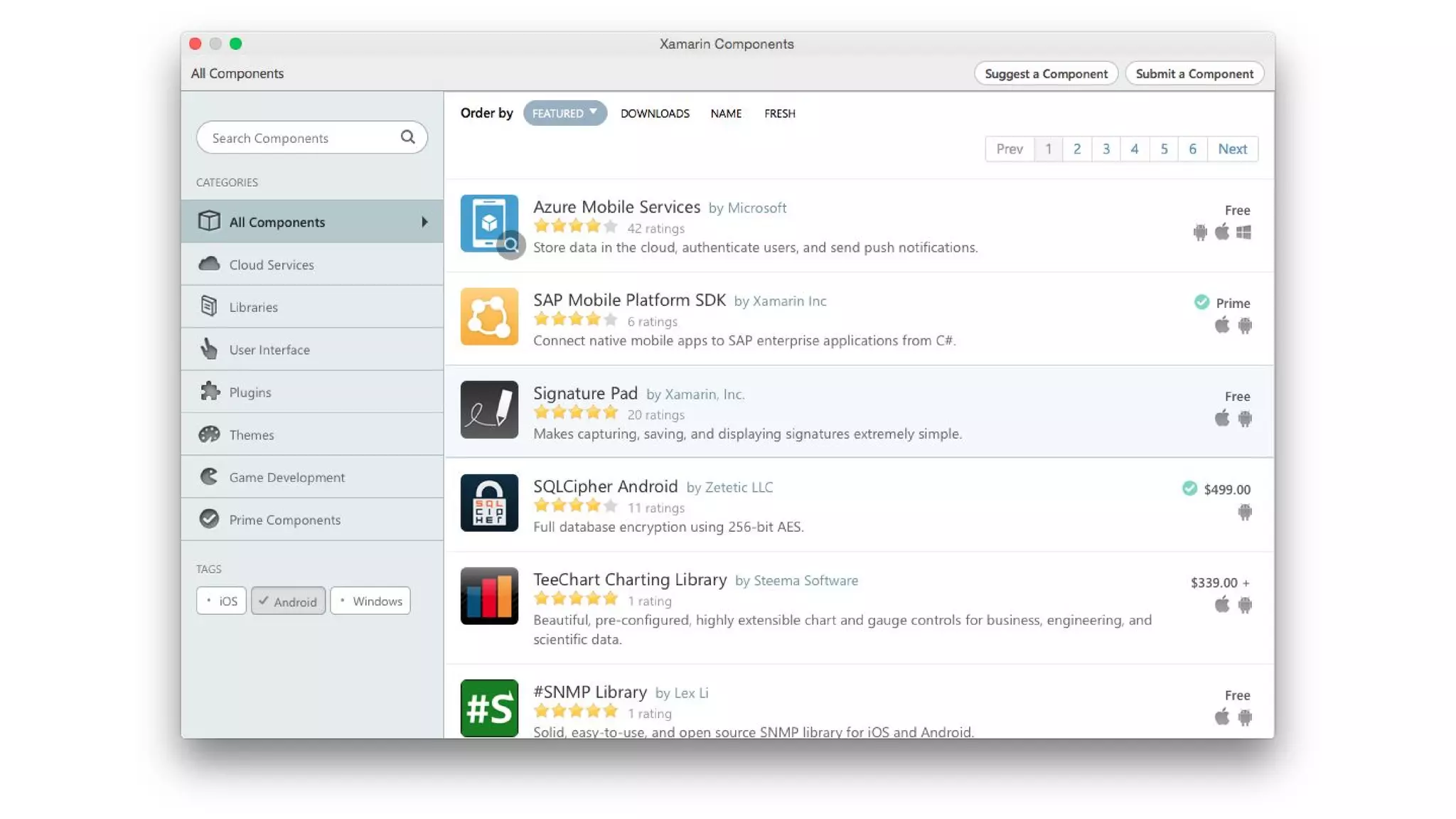Click the search magnifier icon

pos(407,137)
